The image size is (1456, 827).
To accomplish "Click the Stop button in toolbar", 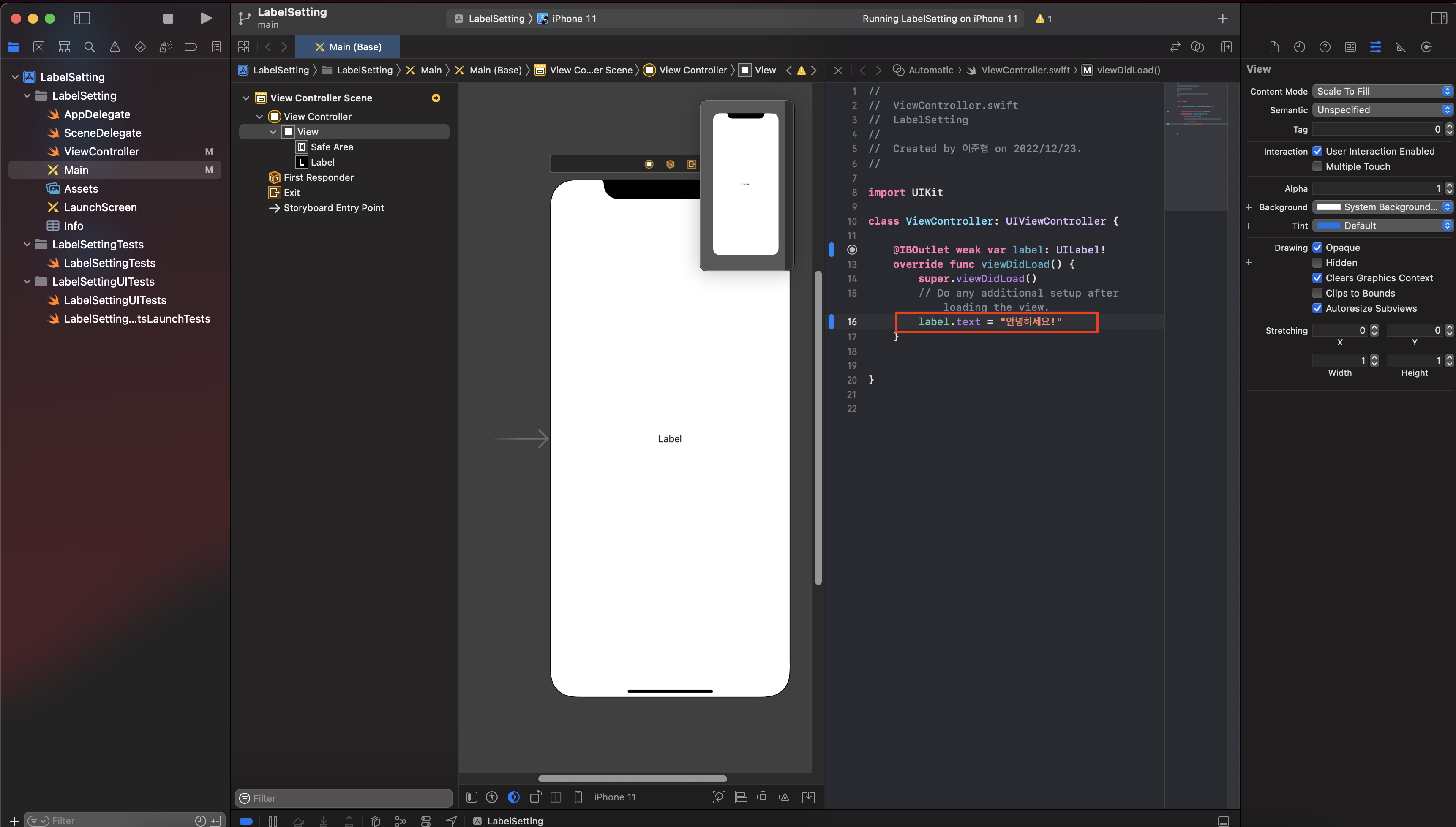I will pos(168,18).
